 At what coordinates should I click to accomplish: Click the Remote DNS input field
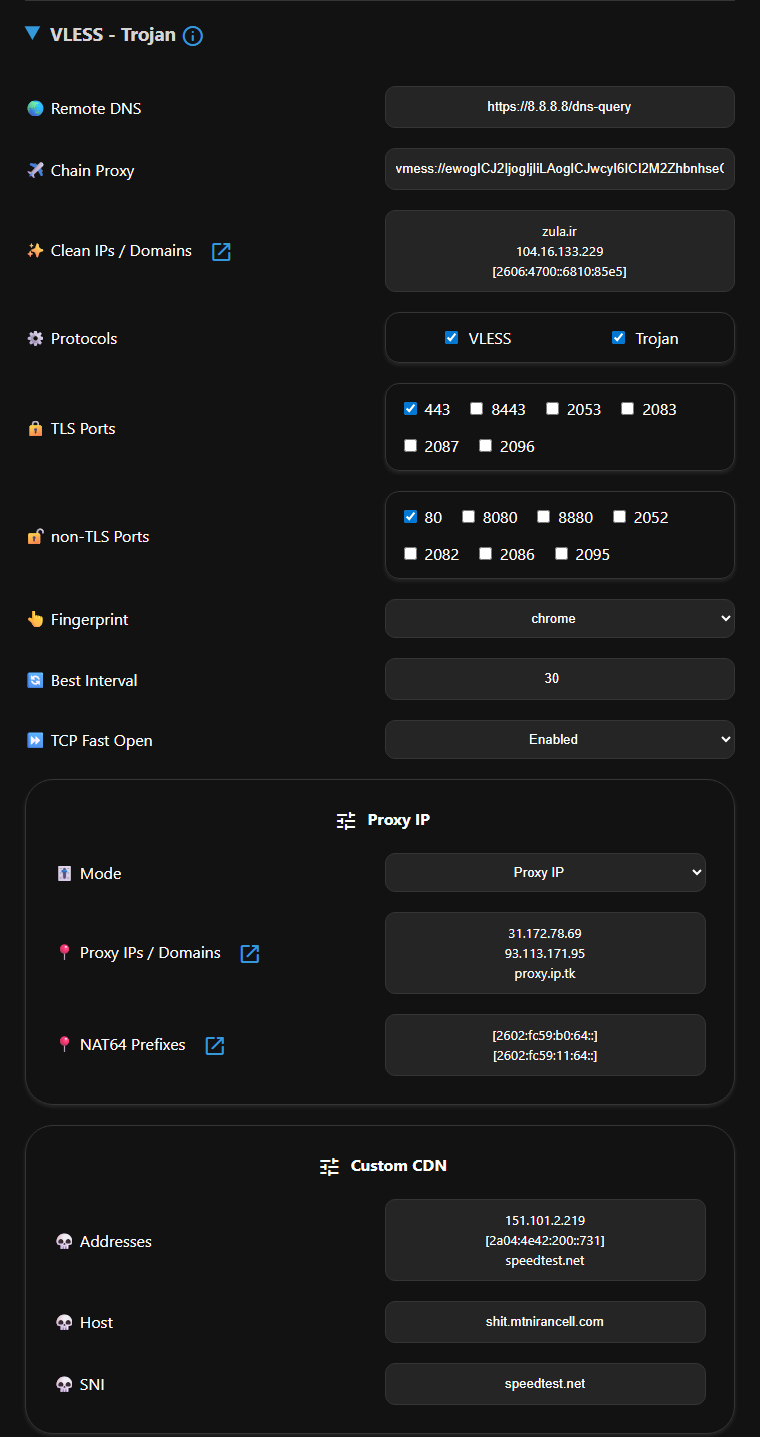559,106
